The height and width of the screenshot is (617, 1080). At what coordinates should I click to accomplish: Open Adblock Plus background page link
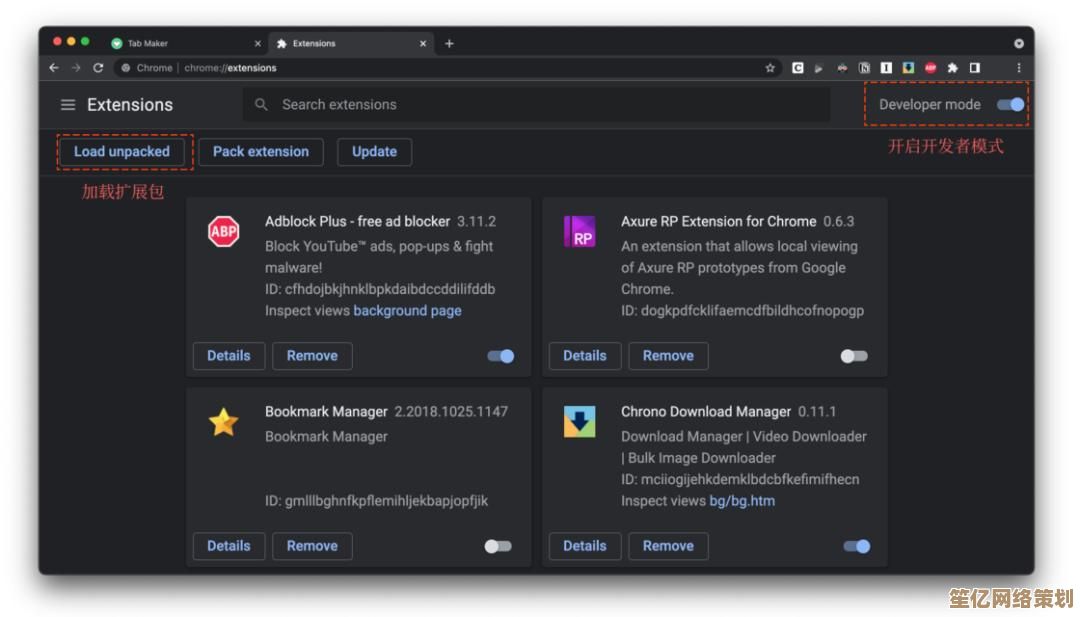click(x=407, y=311)
